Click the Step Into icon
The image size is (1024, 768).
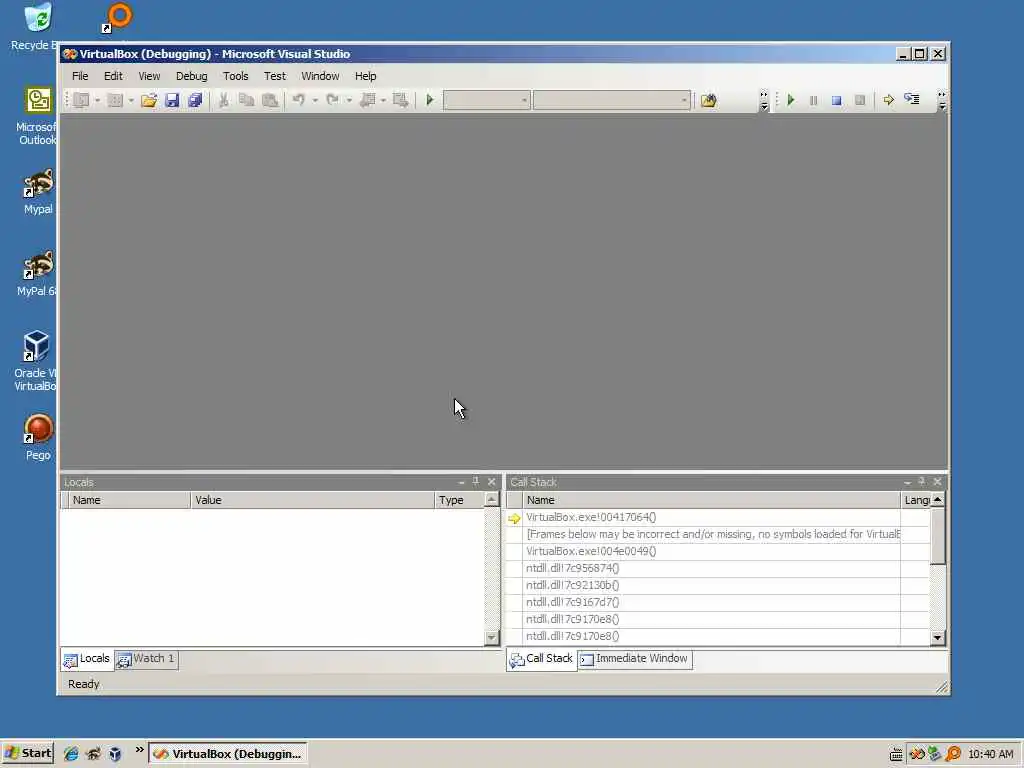[x=912, y=100]
